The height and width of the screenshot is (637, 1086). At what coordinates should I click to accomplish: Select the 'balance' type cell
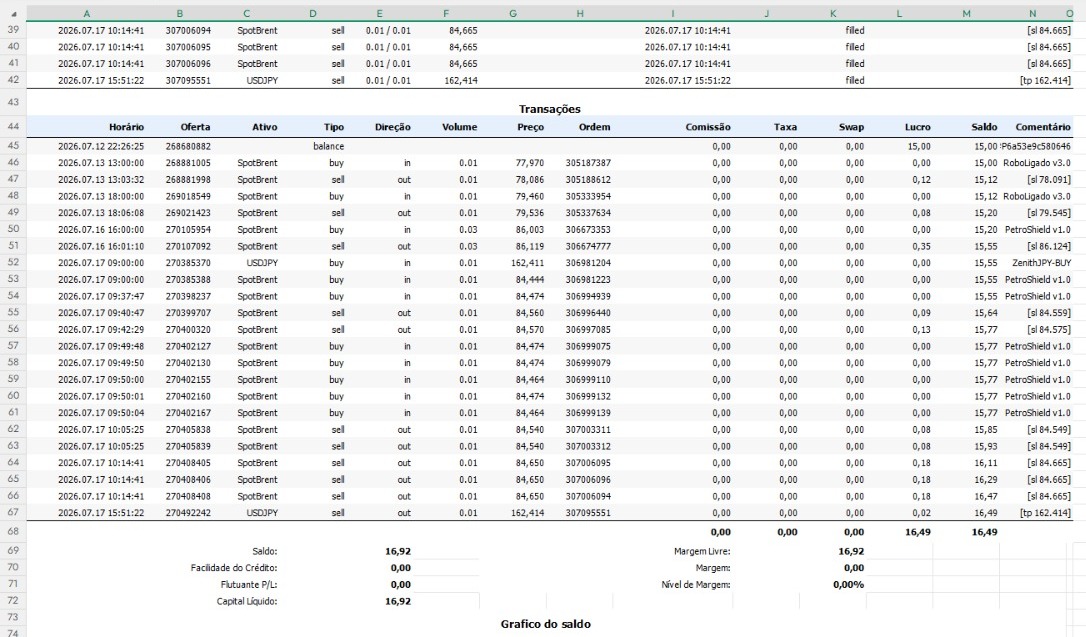point(328,147)
